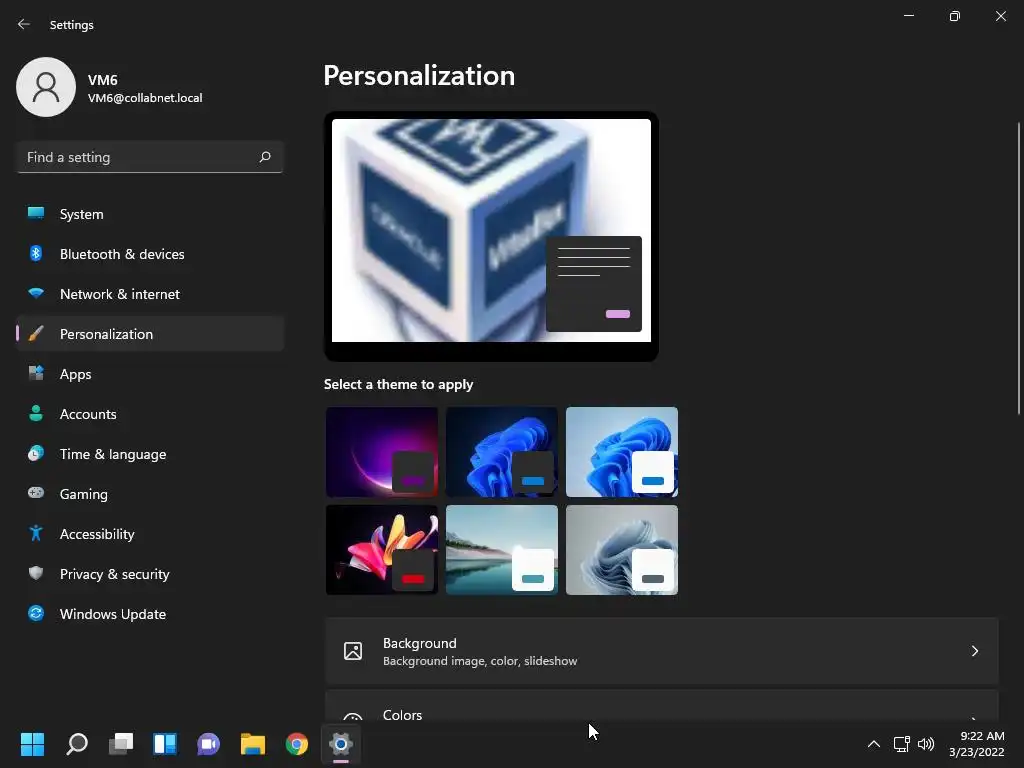Image resolution: width=1024 pixels, height=768 pixels.
Task: Click the volume speaker tray icon
Action: pos(926,744)
